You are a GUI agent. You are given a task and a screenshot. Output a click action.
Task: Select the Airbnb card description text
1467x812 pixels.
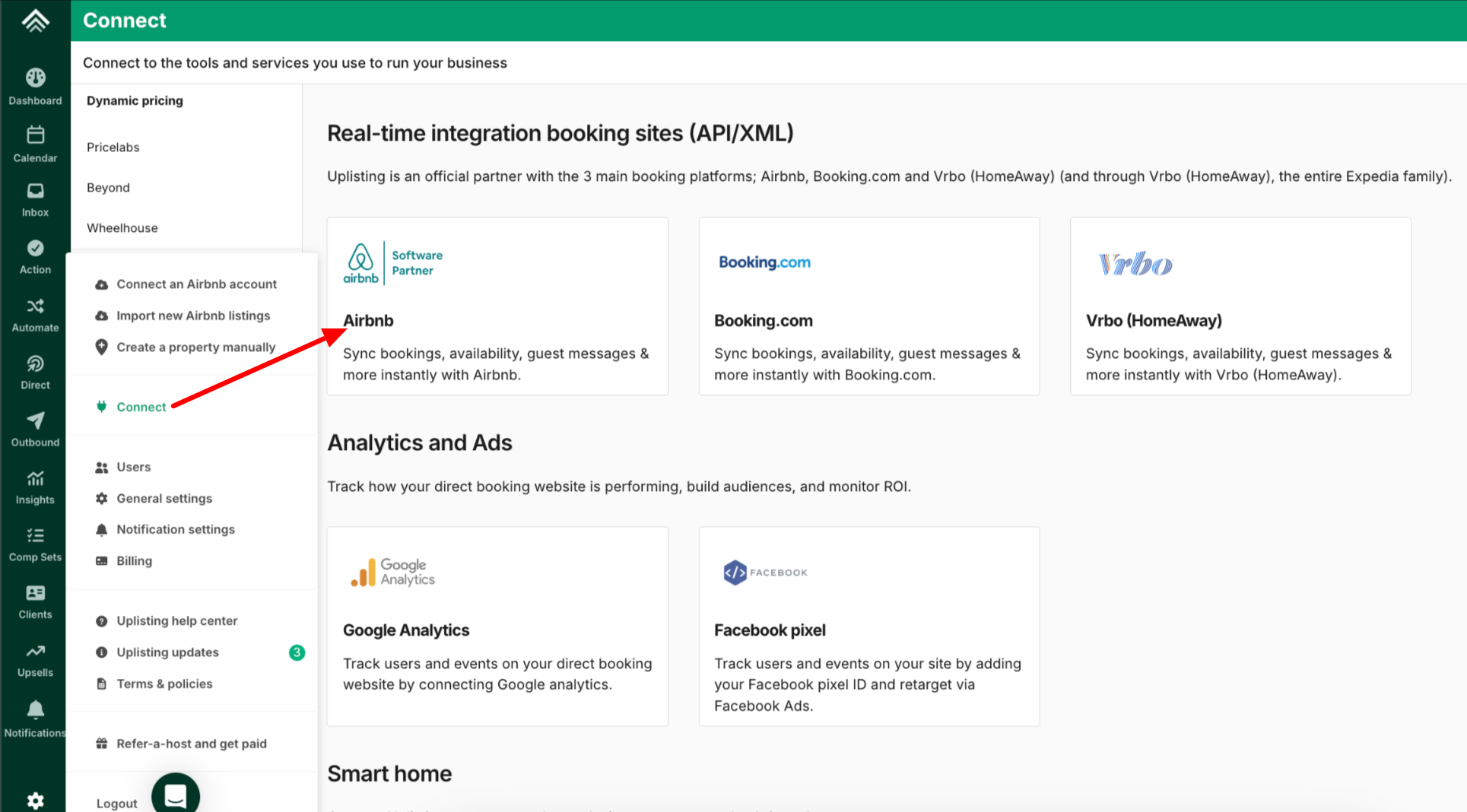(496, 364)
